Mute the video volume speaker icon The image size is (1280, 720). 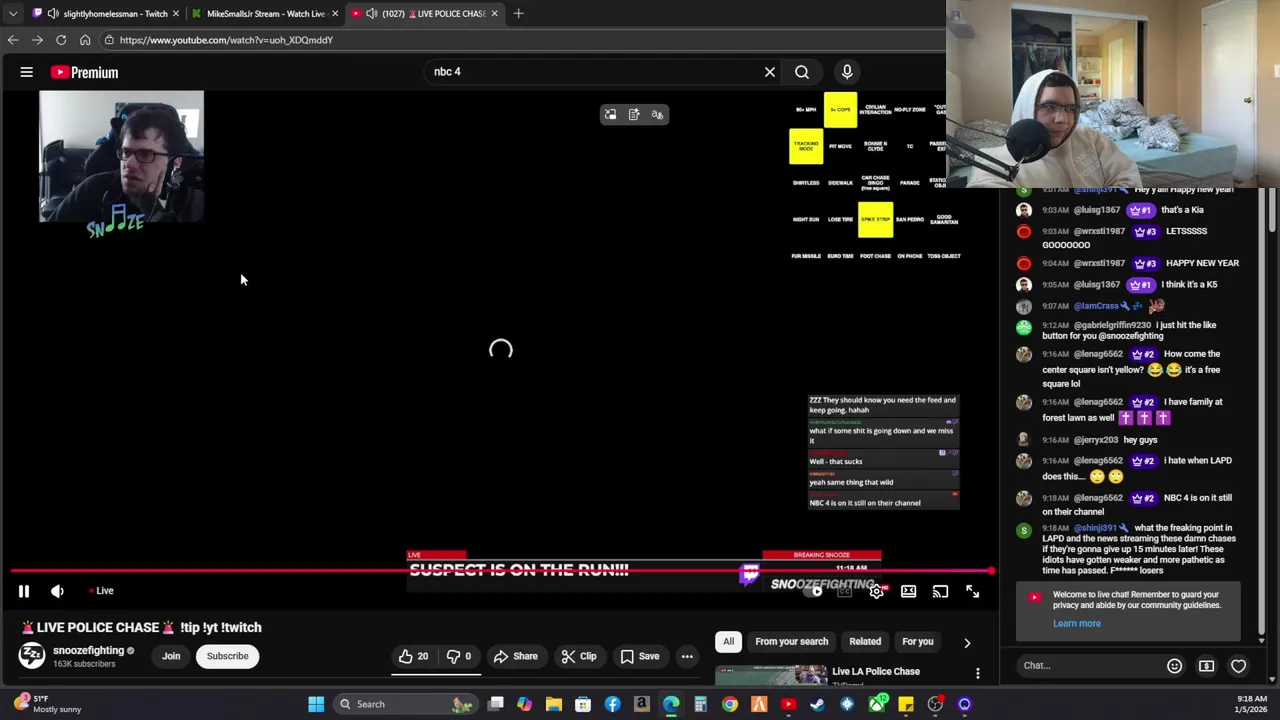[57, 591]
